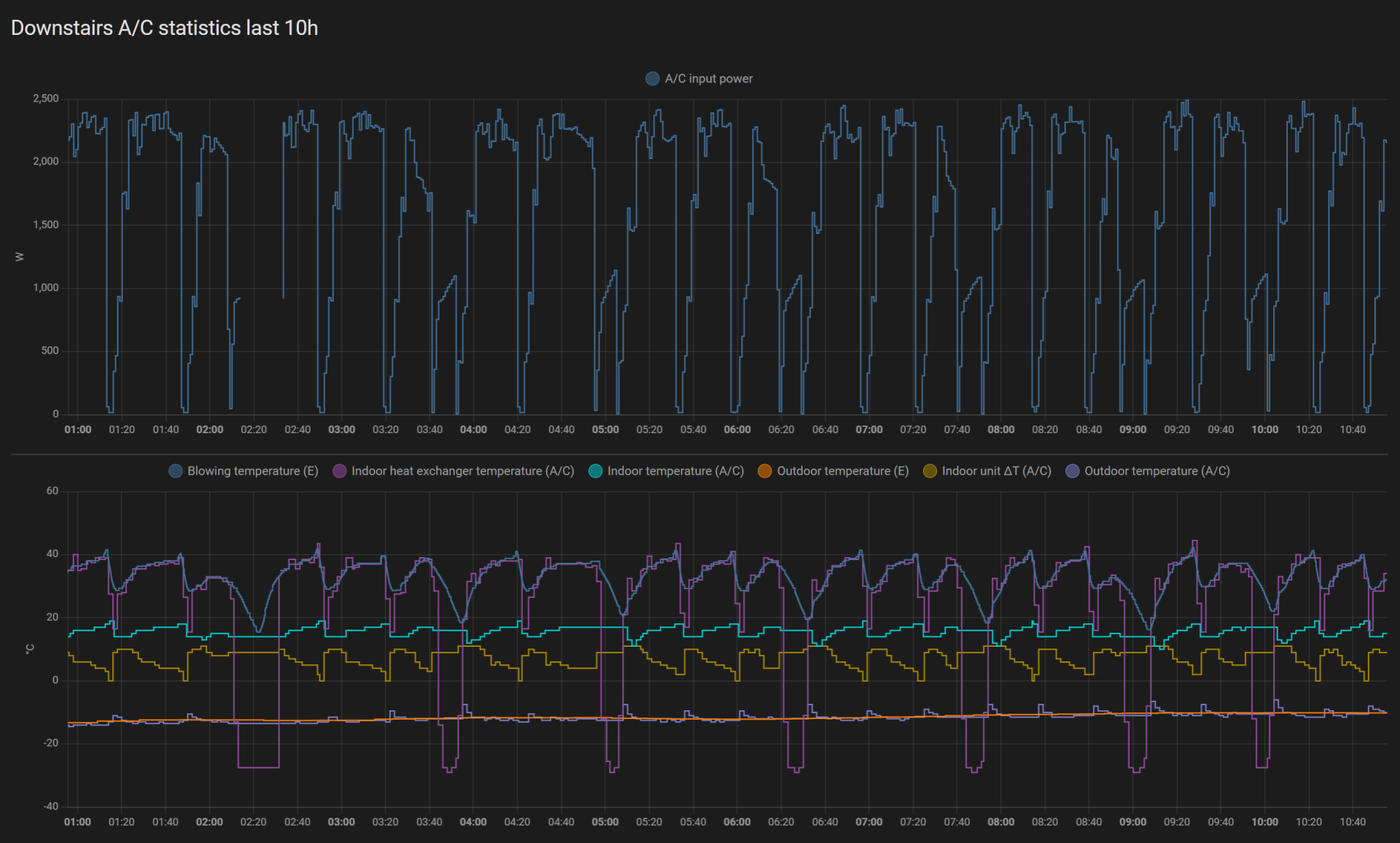Click the purple Indoor heat exchanger legend circle
This screenshot has width=1400, height=843.
[340, 471]
